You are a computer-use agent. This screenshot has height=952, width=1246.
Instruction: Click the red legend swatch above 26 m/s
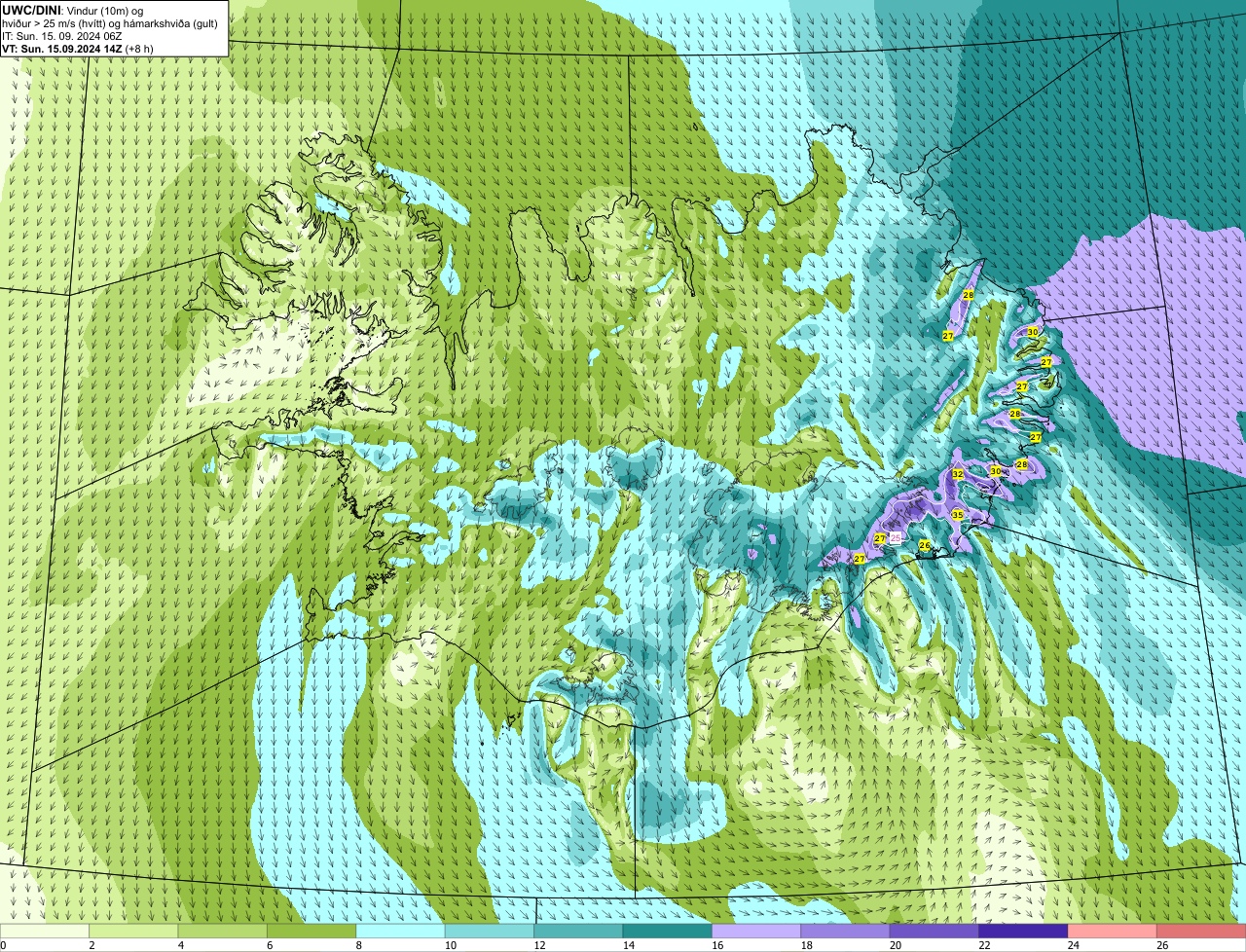(x=1202, y=931)
